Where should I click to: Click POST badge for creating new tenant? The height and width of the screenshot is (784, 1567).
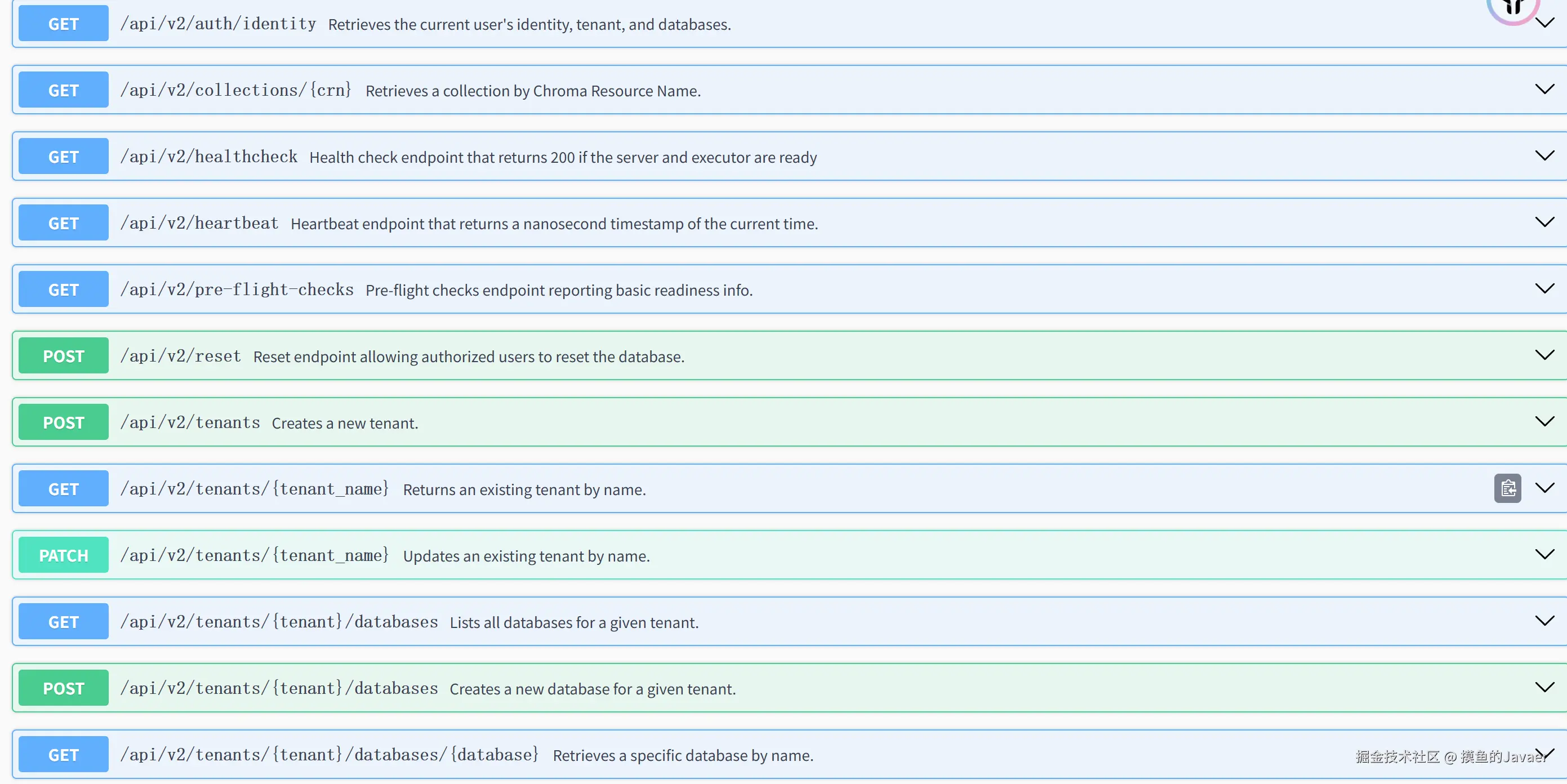click(x=63, y=422)
